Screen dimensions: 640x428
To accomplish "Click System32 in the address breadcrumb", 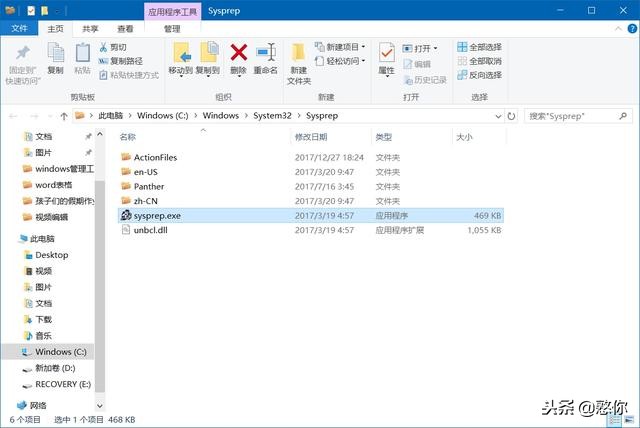I will pyautogui.click(x=272, y=116).
